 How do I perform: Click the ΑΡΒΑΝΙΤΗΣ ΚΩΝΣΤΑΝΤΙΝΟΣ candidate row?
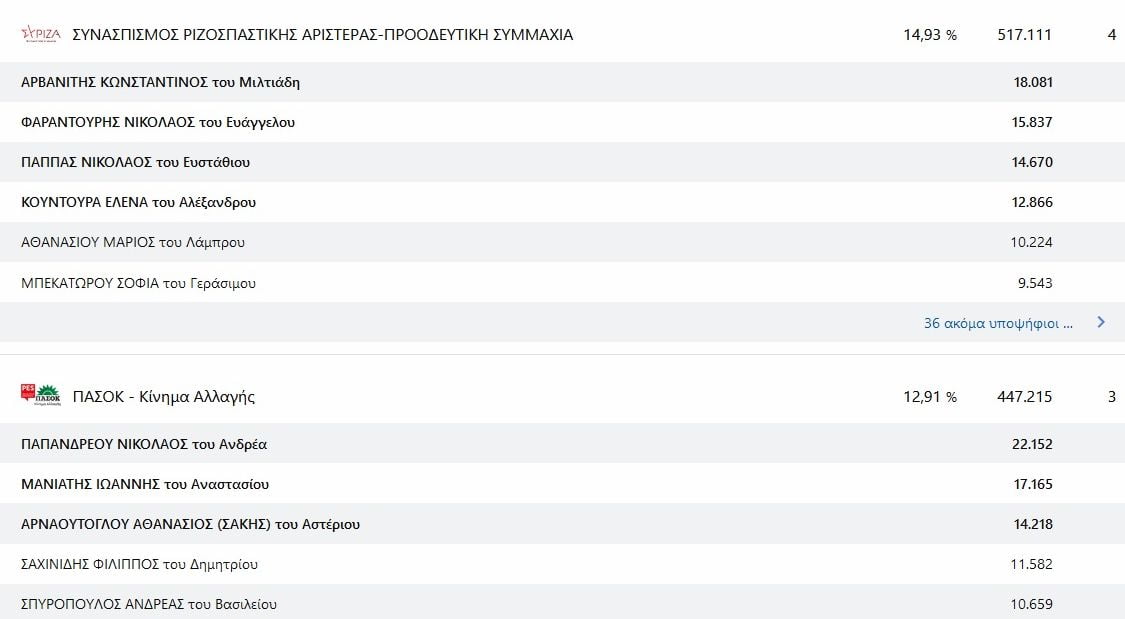click(160, 82)
